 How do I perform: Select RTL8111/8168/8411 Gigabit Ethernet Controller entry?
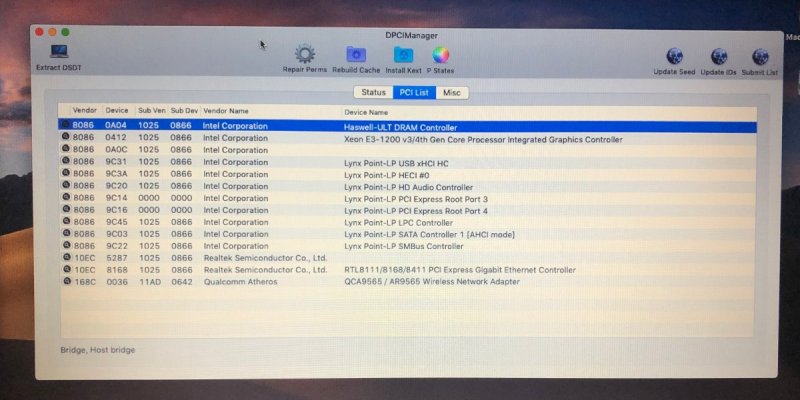[x=460, y=270]
